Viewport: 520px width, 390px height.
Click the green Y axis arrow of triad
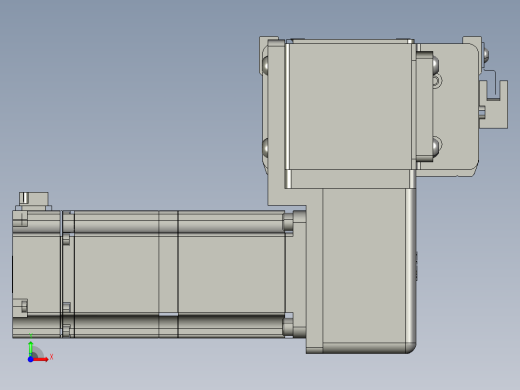tap(31, 348)
